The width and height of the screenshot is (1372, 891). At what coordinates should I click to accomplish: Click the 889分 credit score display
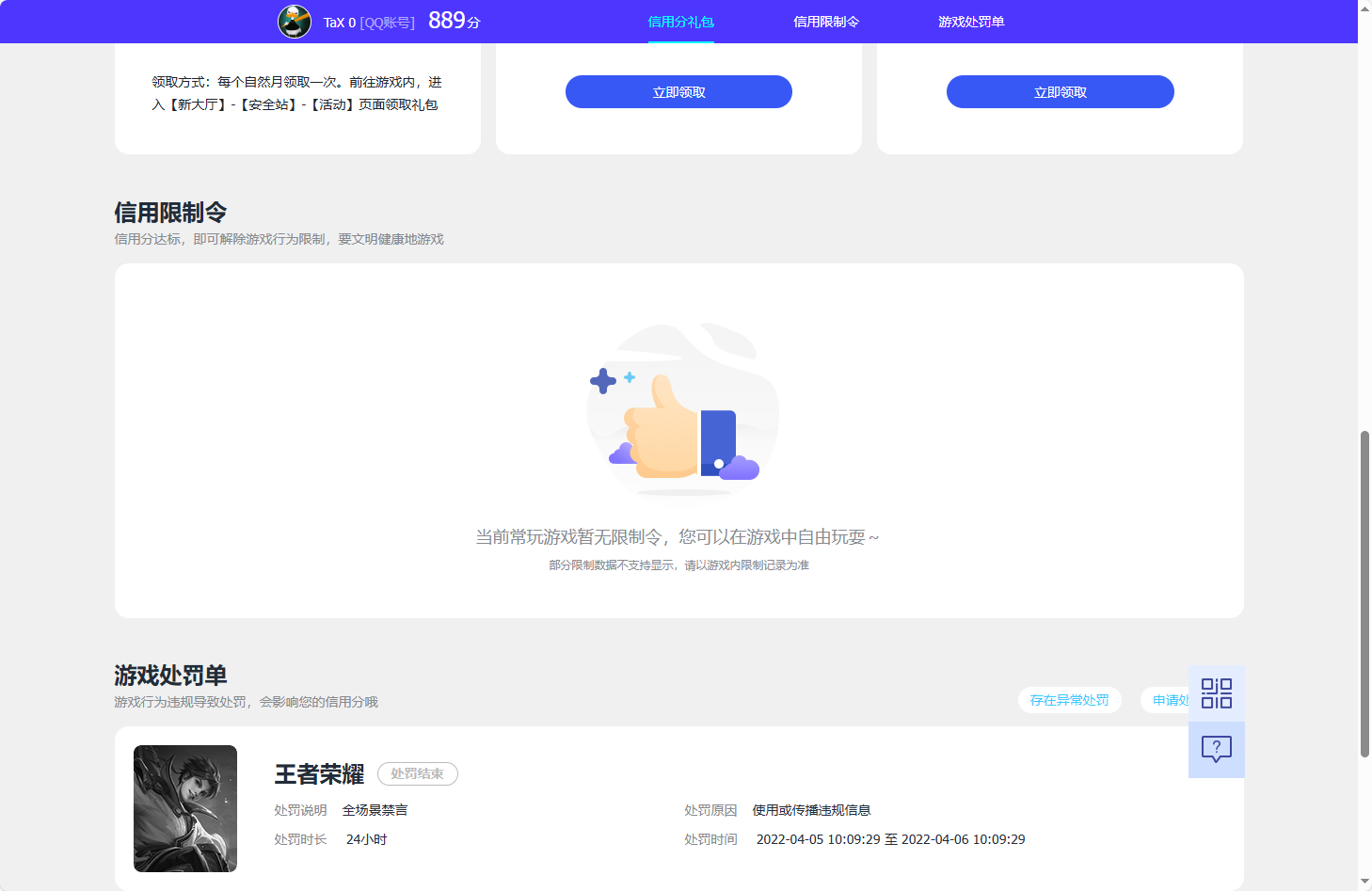pos(453,19)
